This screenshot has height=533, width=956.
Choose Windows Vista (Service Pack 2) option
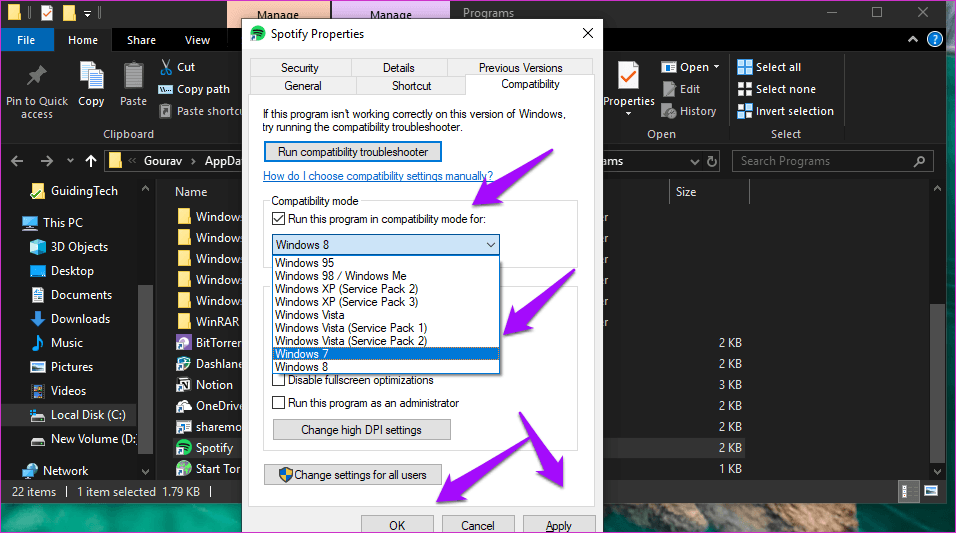click(x=385, y=341)
